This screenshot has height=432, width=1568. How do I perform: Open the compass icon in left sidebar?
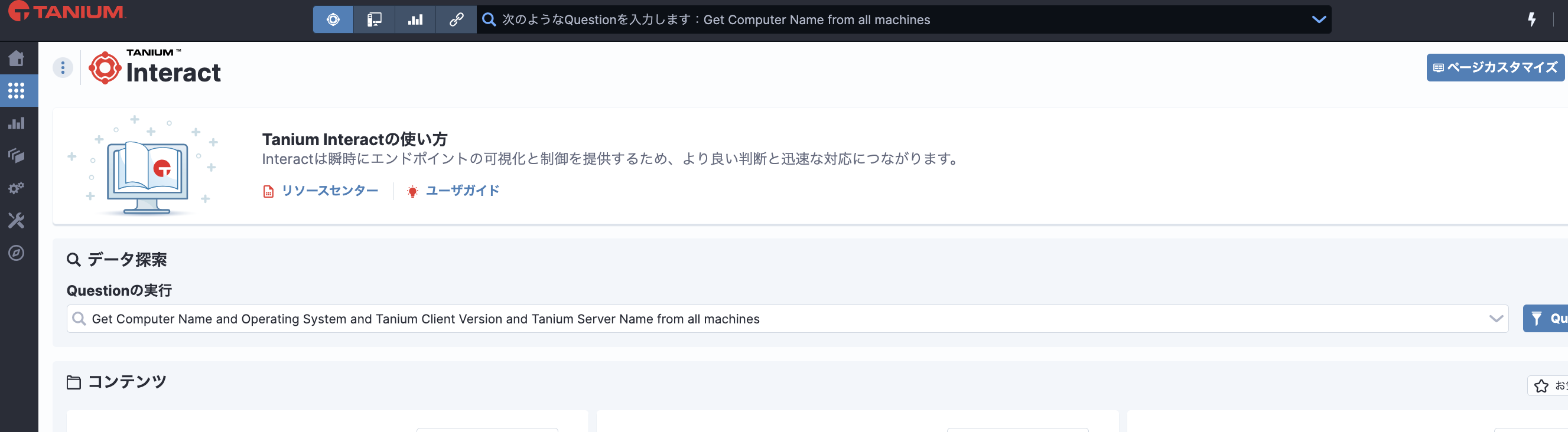17,253
